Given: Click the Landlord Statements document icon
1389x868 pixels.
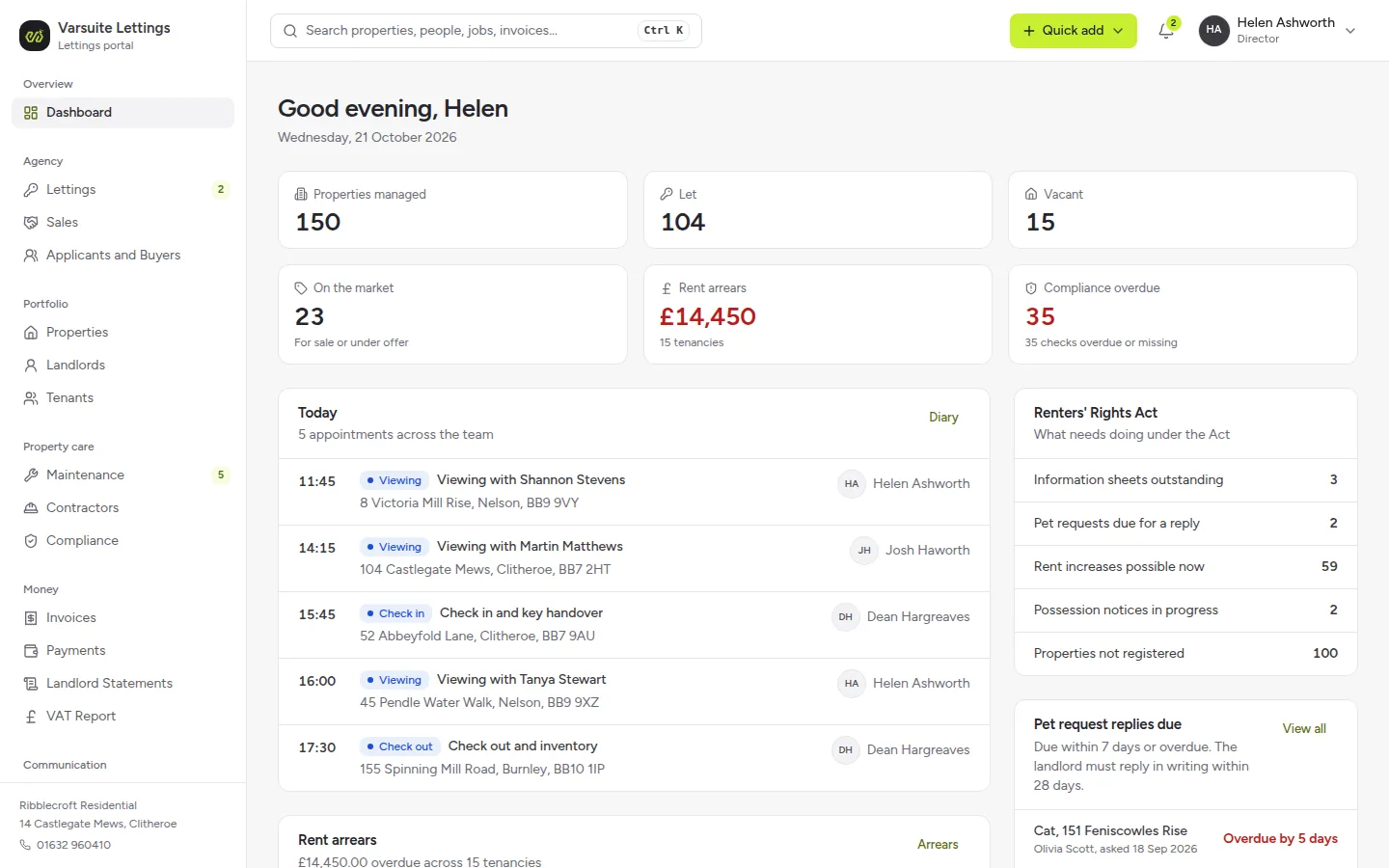Looking at the screenshot, I should click(x=31, y=684).
